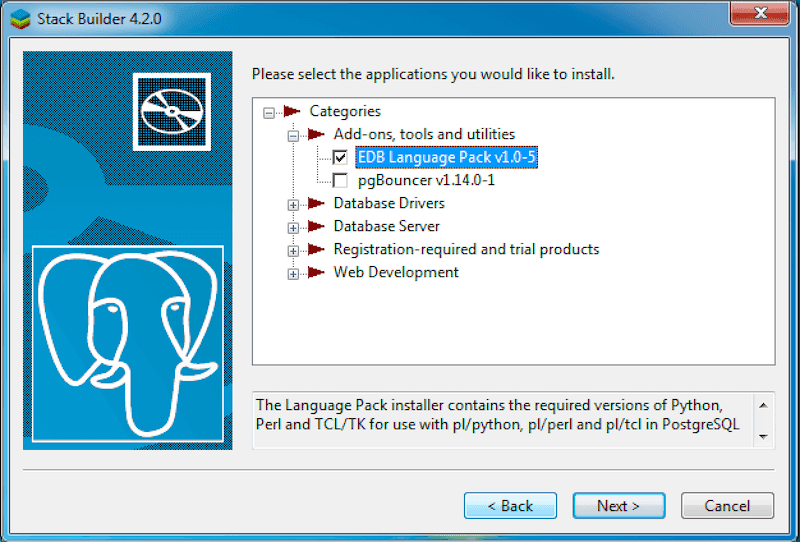
Task: Click the arrow icon beside Registration-required and trial products
Action: 315,250
